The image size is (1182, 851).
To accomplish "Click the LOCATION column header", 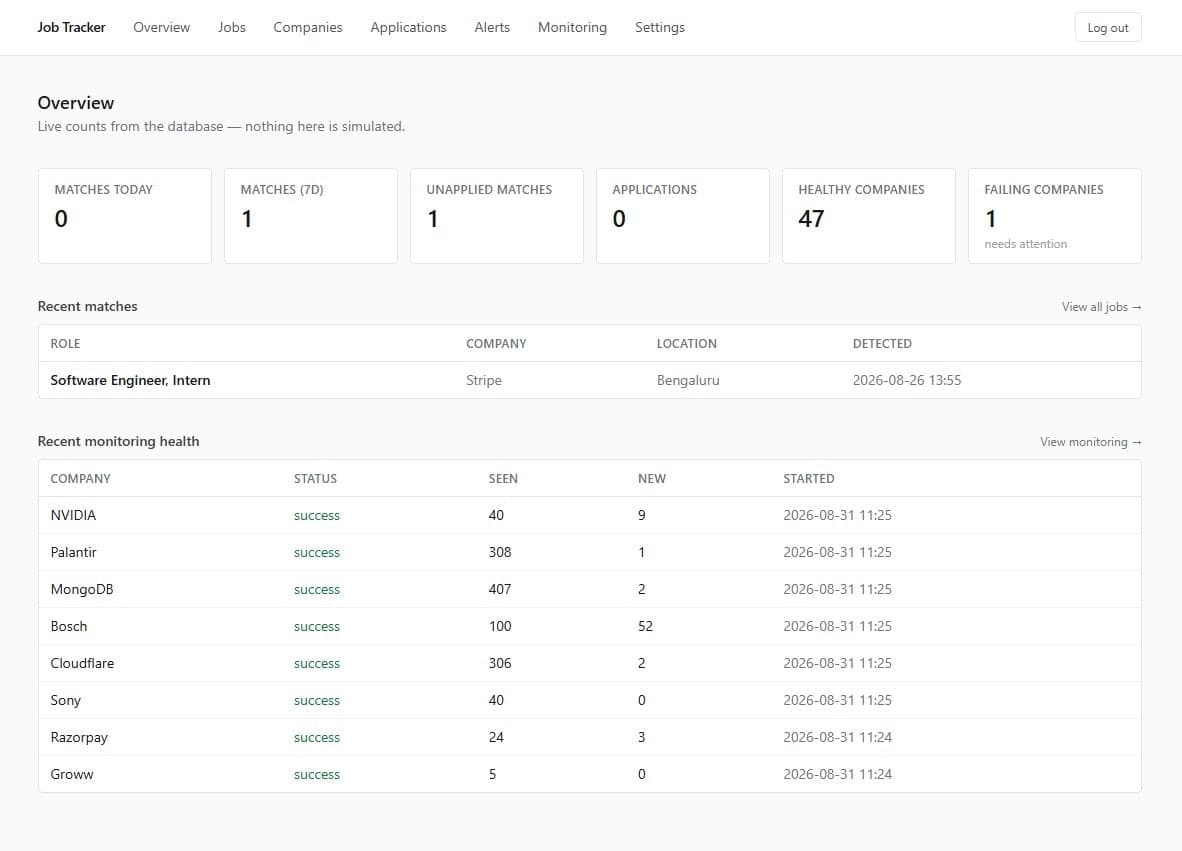I will [687, 344].
